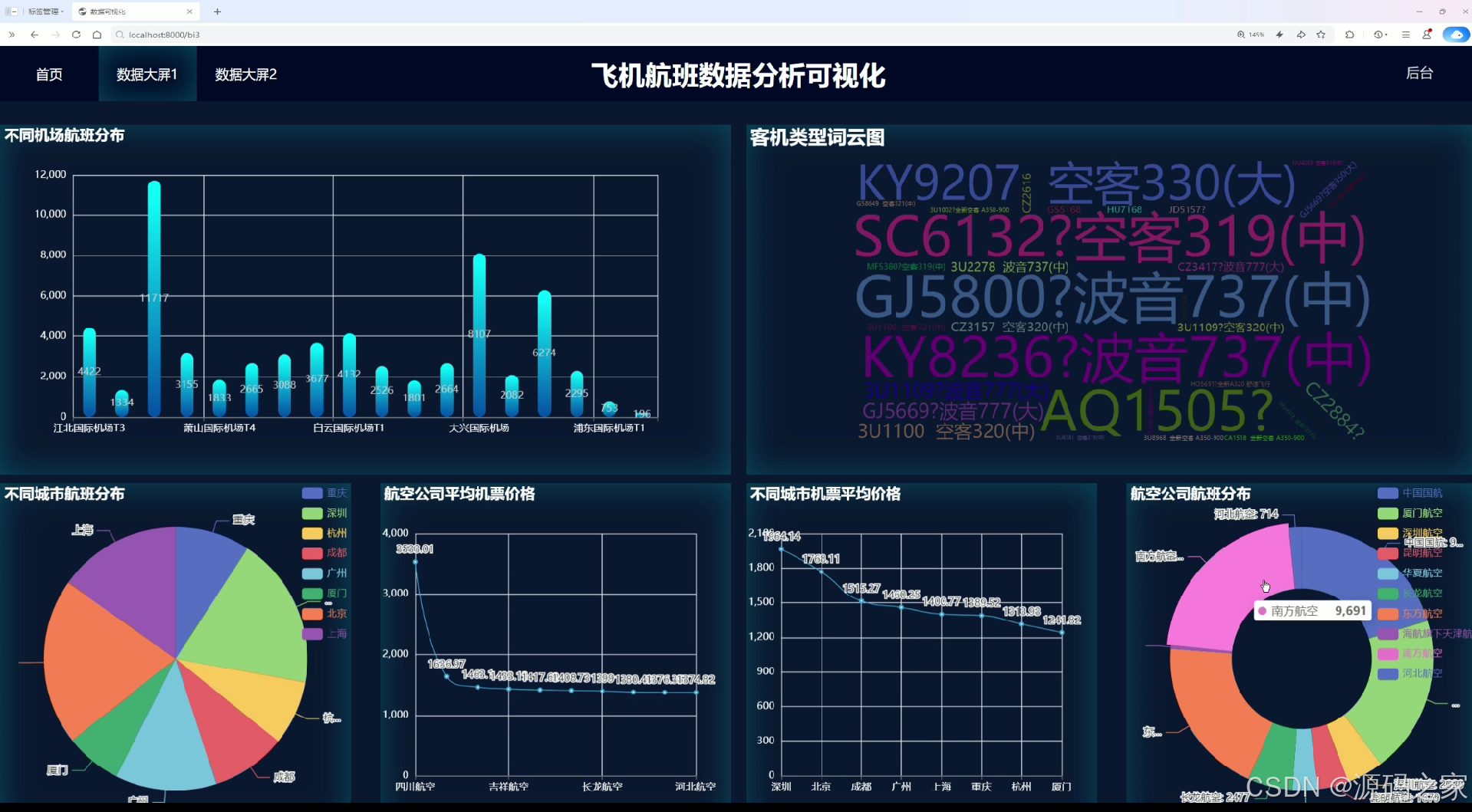This screenshot has width=1472, height=812.
Task: Toggle 厦门航空 legend in airline chart
Action: tap(1410, 513)
